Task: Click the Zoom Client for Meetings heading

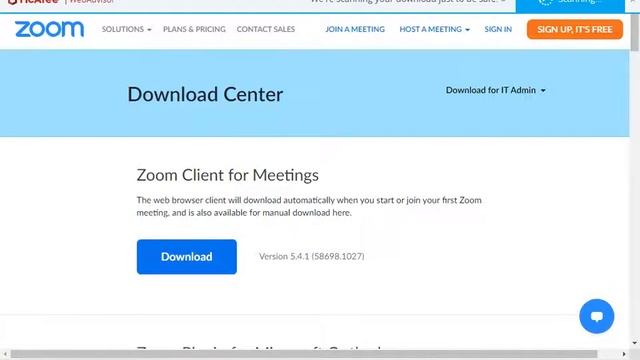Action: tap(227, 176)
